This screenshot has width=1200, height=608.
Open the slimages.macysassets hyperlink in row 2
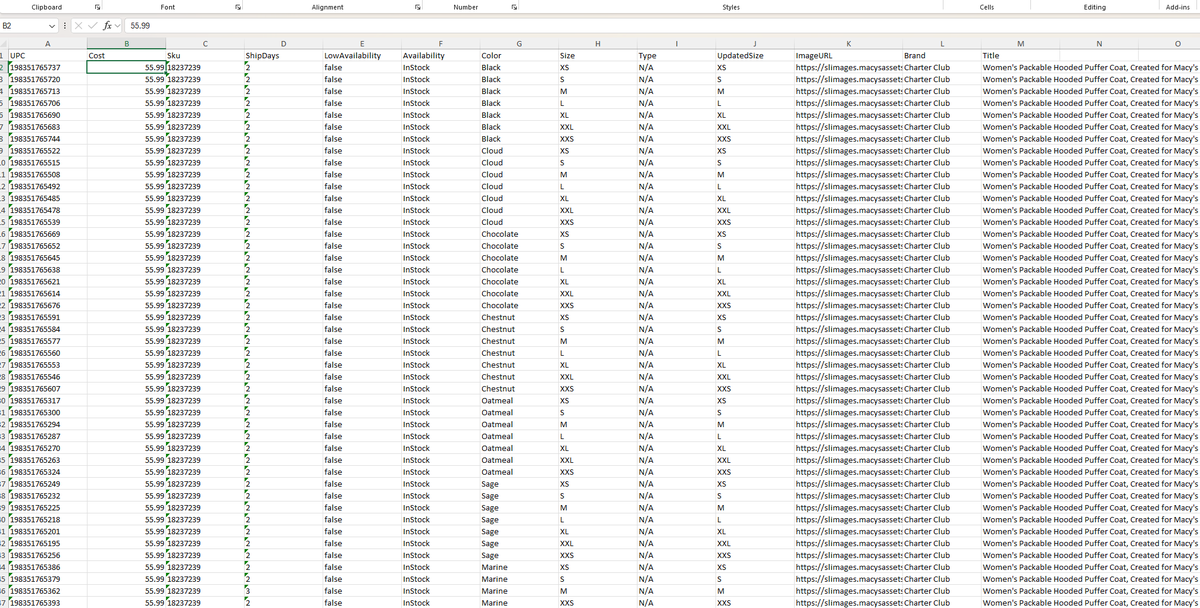843,67
